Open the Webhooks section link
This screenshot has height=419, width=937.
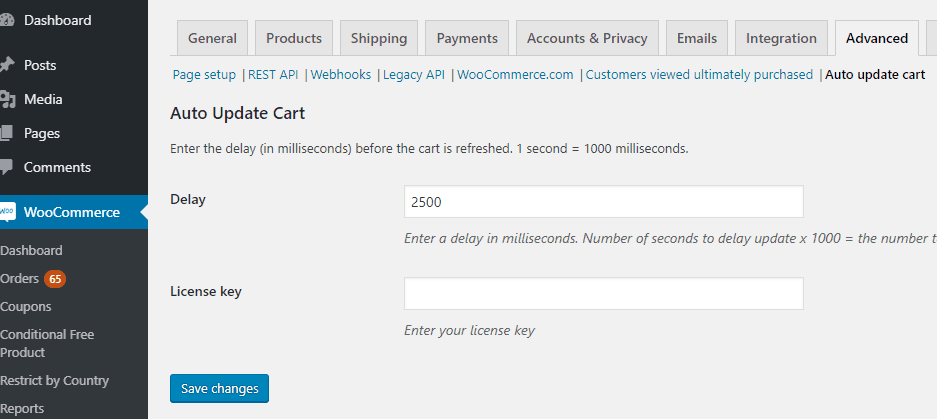coord(341,75)
